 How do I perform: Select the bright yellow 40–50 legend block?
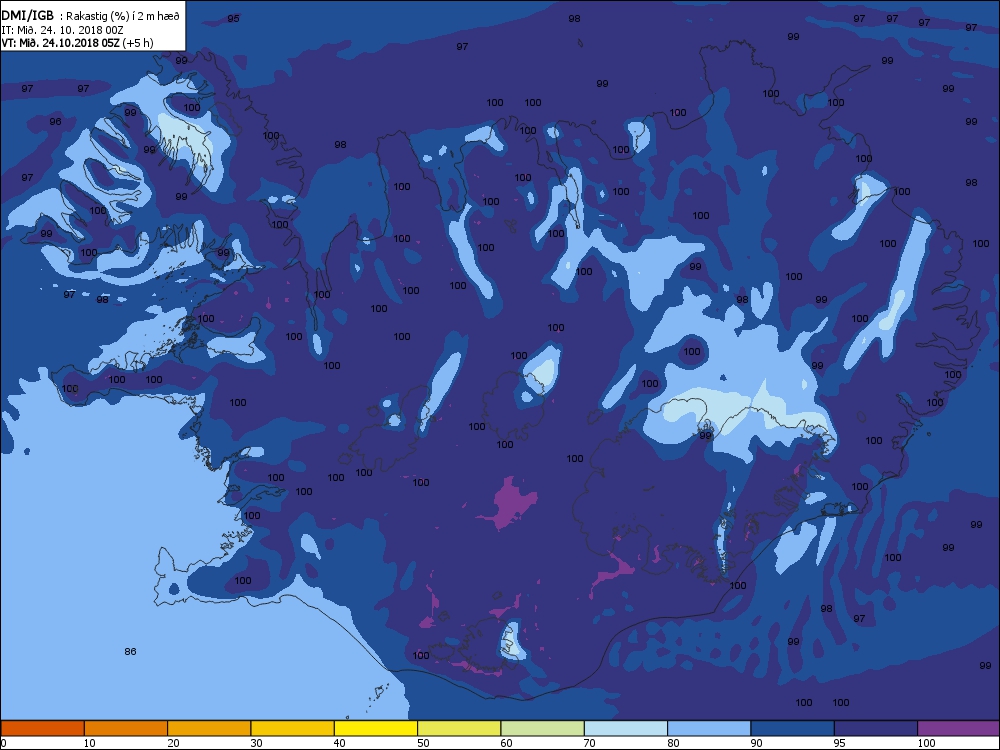click(x=376, y=728)
